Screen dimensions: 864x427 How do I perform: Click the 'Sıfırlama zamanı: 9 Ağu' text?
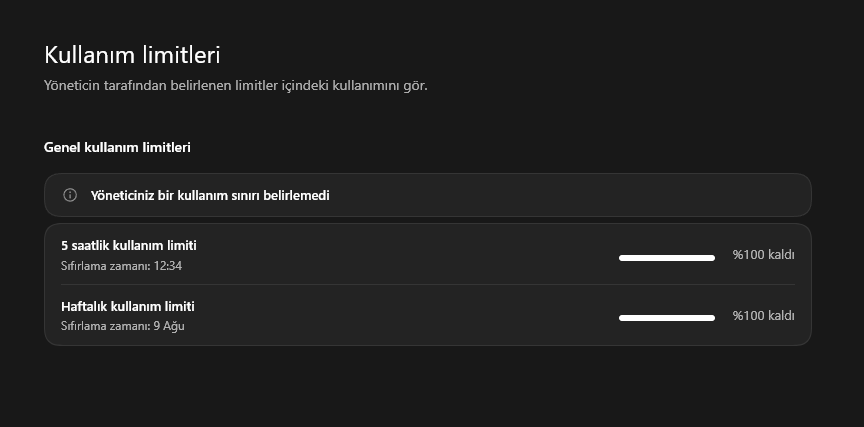click(123, 326)
